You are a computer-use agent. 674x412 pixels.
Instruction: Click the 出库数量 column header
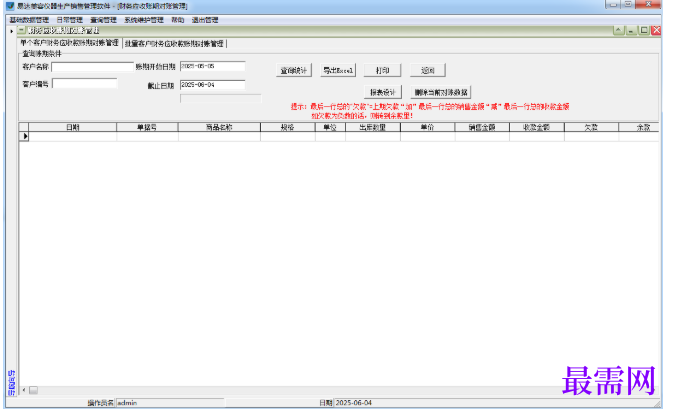pyautogui.click(x=373, y=127)
